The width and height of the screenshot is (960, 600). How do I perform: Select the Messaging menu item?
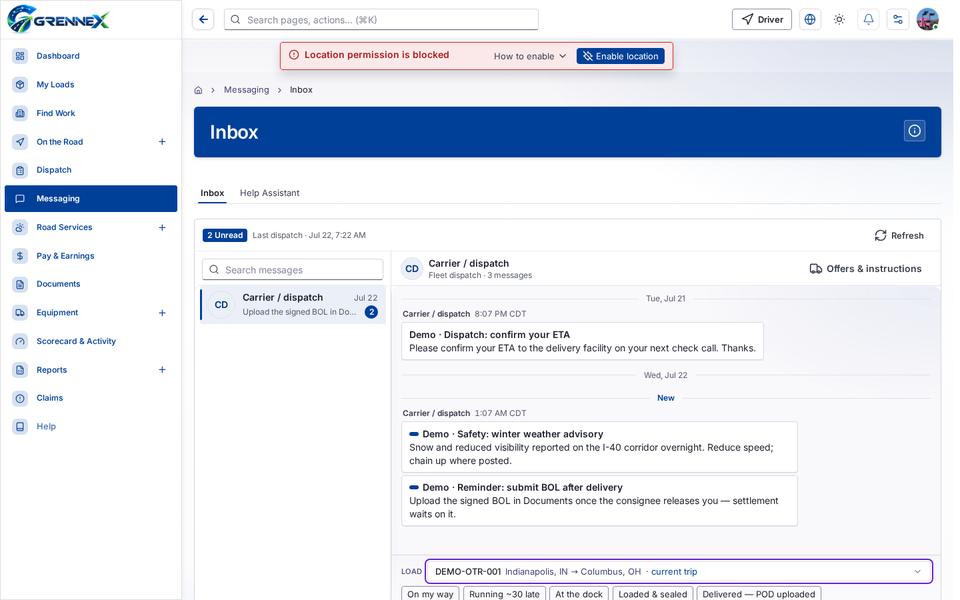point(91,198)
